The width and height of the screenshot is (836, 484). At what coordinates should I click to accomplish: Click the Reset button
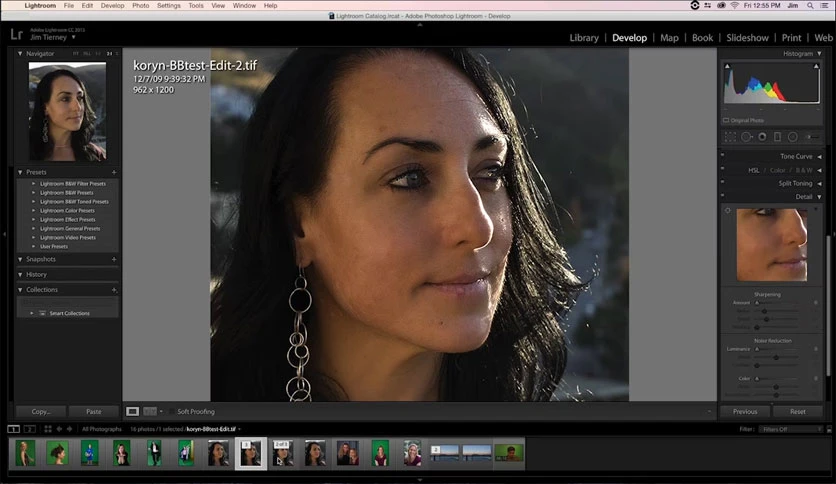coord(798,412)
